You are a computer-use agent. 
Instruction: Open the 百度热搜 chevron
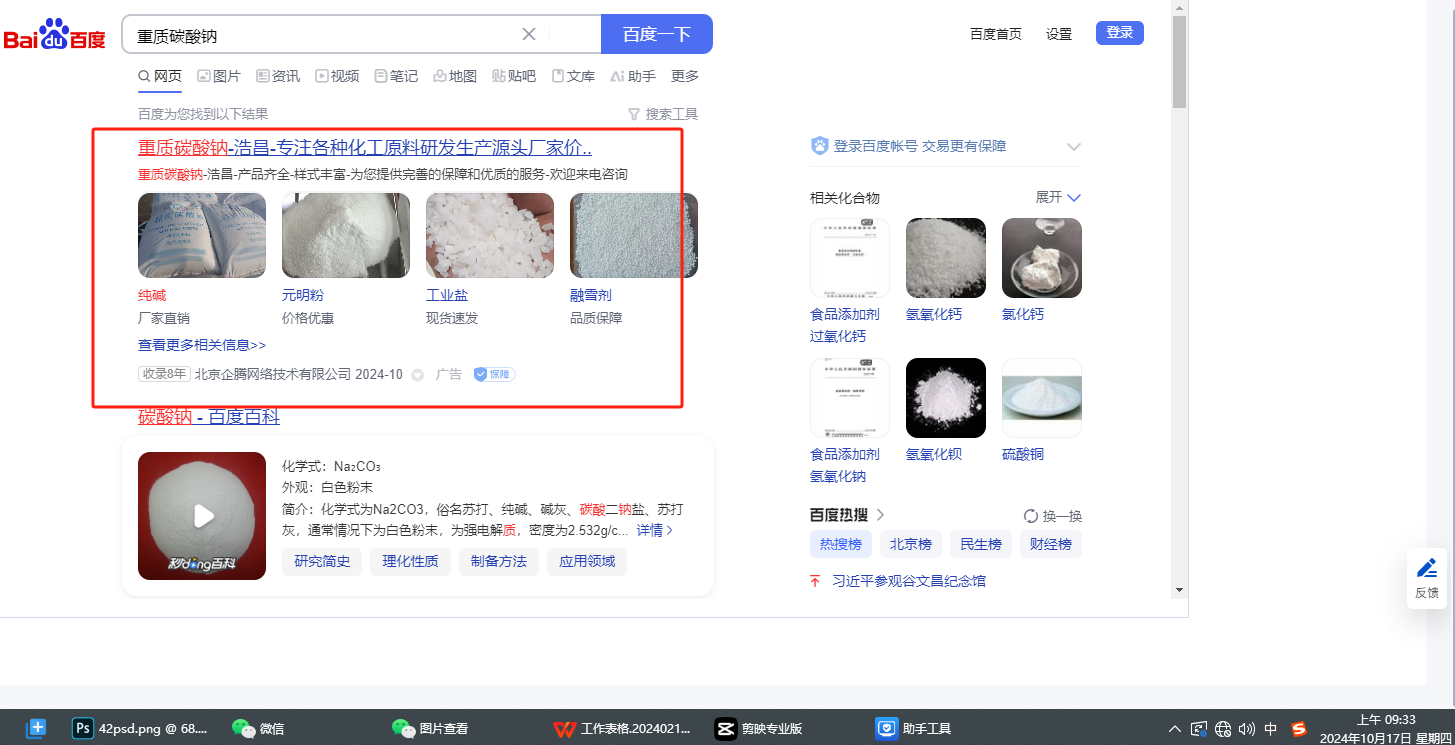pyautogui.click(x=880, y=515)
